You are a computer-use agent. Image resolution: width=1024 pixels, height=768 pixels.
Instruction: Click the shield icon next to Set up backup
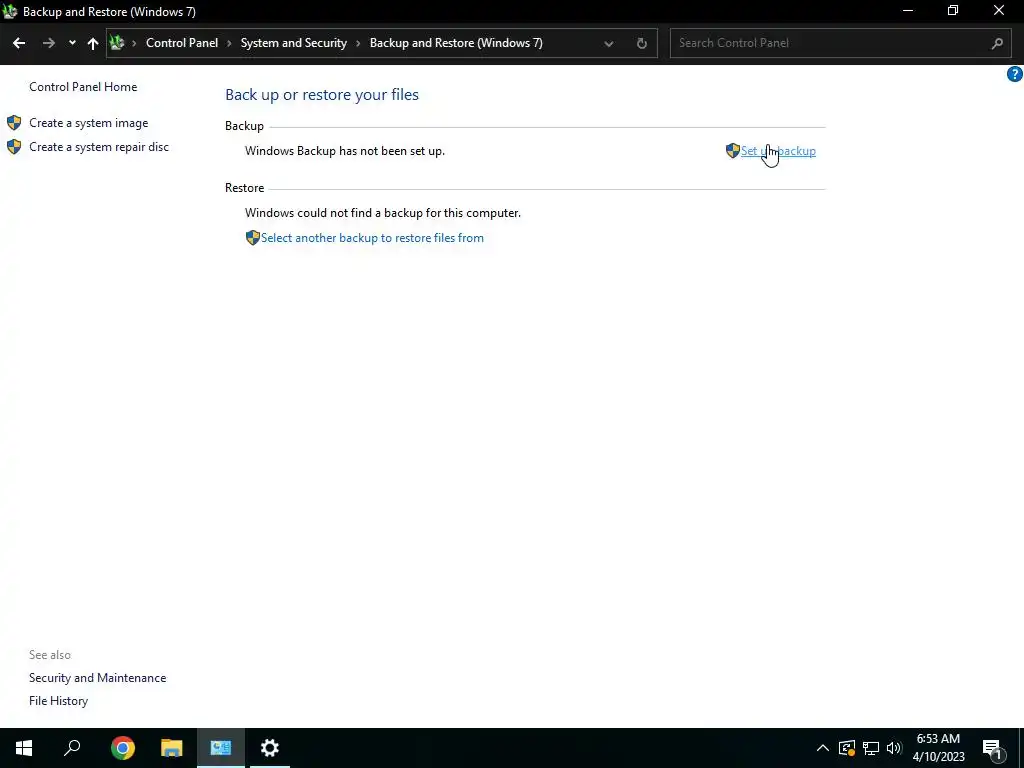pos(733,151)
